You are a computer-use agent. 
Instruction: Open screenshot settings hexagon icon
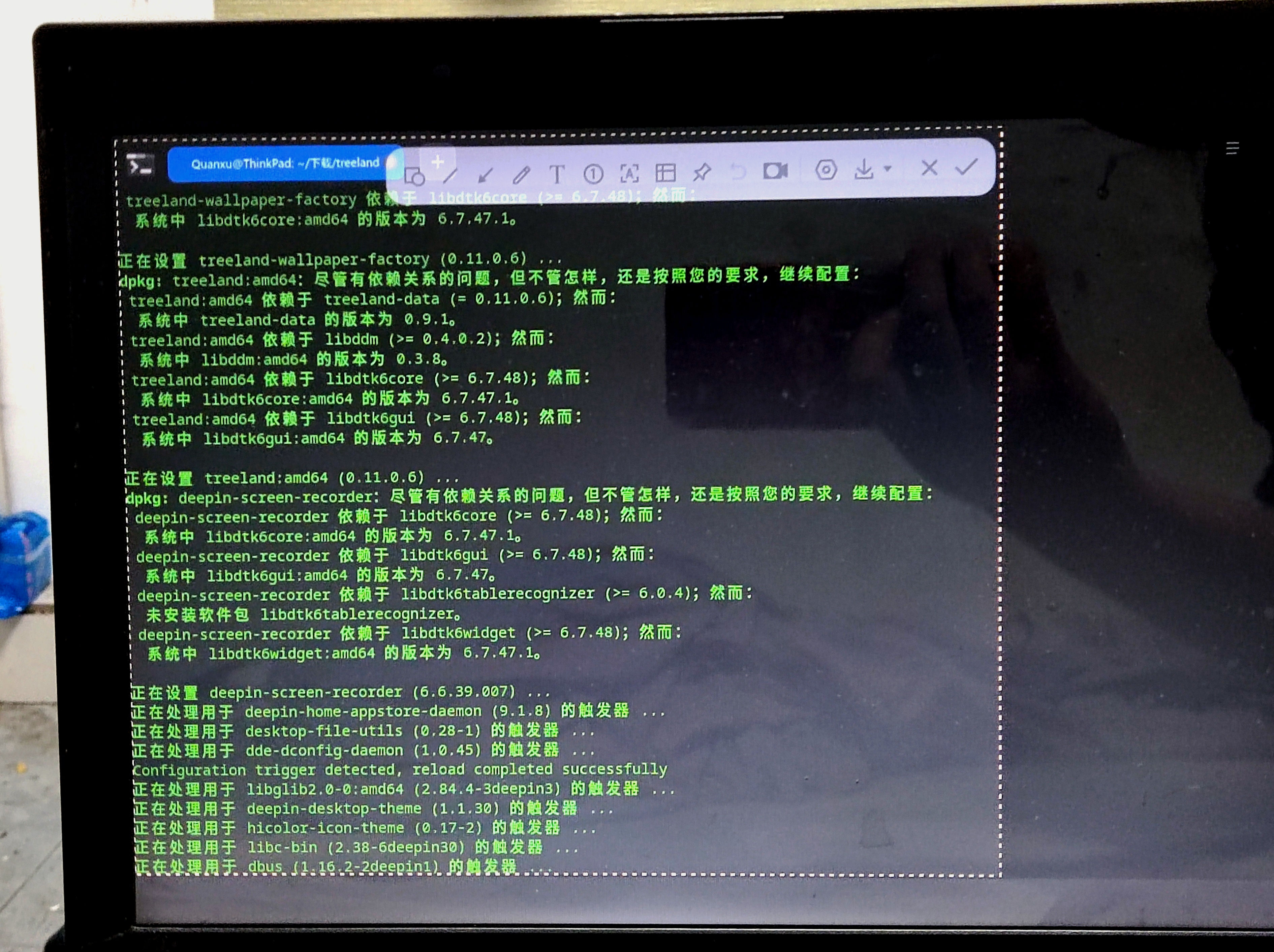tap(826, 170)
